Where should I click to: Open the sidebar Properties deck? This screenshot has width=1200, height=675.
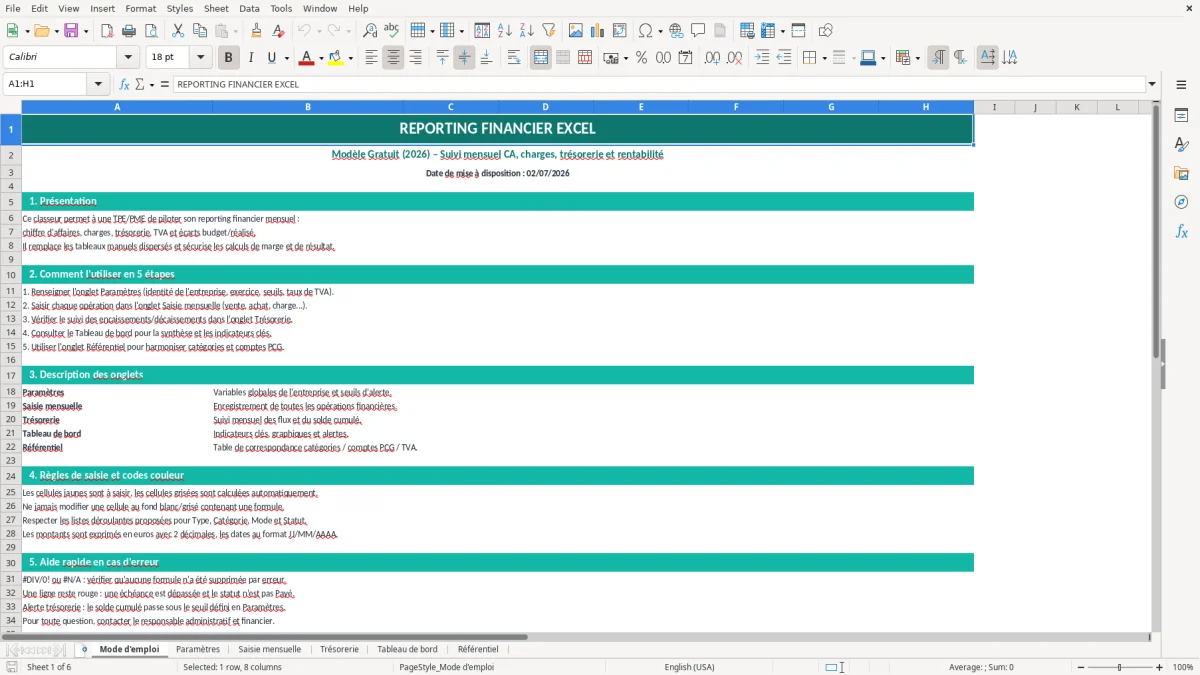pos(1181,116)
